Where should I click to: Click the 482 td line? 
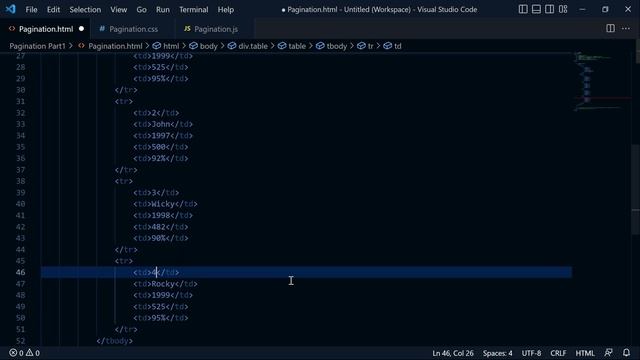point(160,227)
